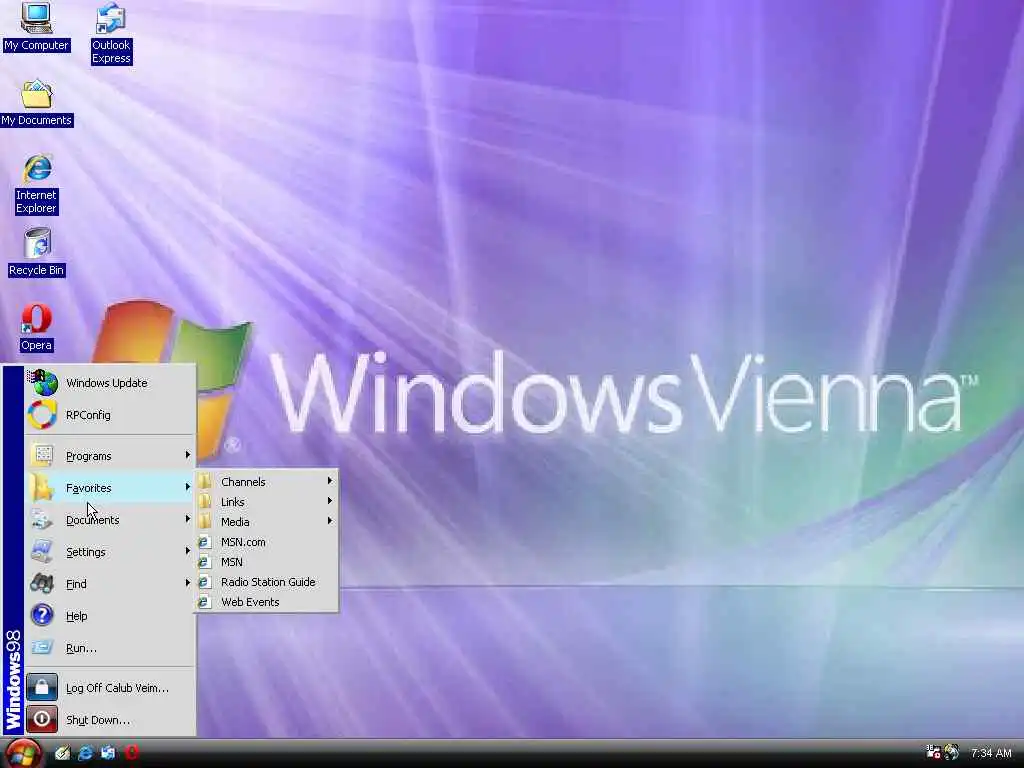Expand the Favorites submenu arrow
Screen dimensions: 1024x768
point(187,487)
